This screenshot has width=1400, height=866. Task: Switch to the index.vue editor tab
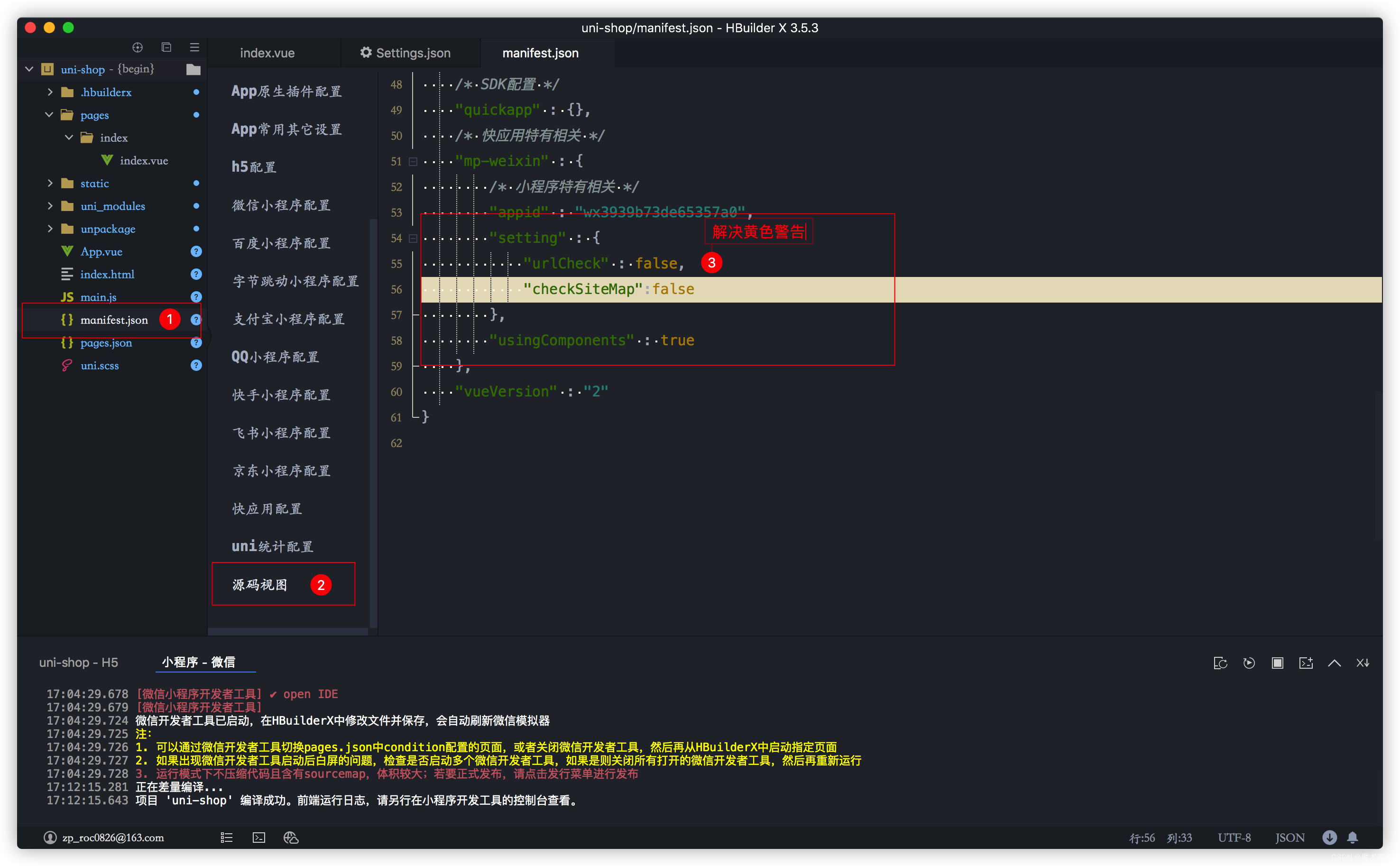(267, 53)
